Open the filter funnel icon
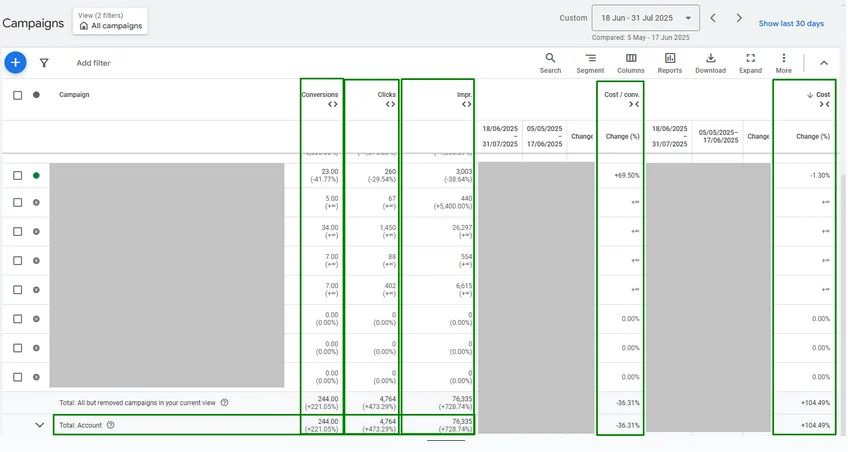 [44, 63]
